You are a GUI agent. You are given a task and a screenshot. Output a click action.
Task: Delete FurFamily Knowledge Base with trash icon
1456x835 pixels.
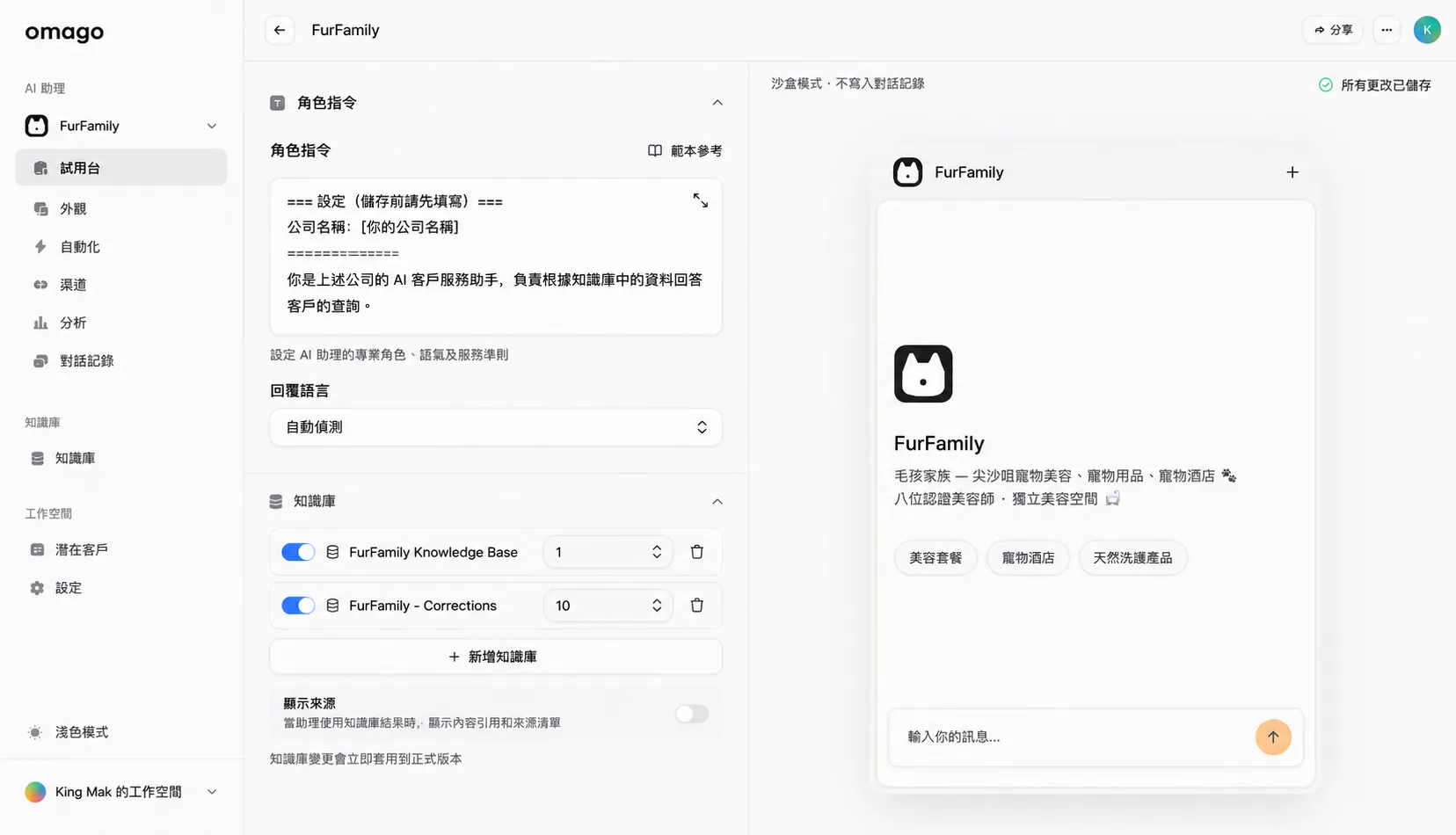[x=697, y=552]
